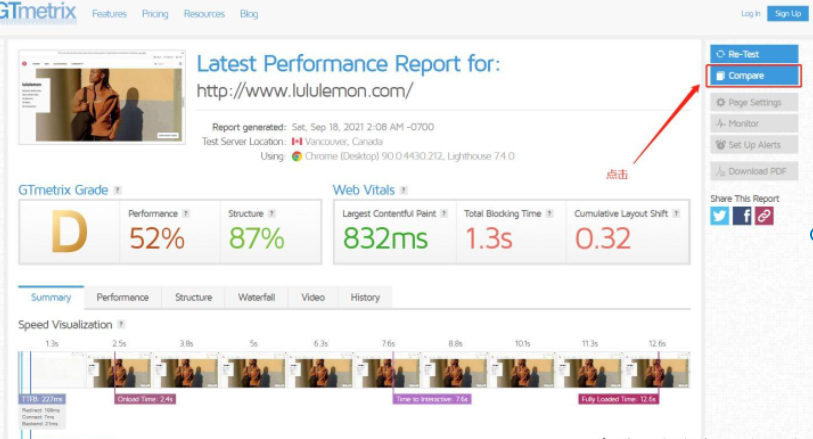Click the Fully Loaded Time marker
The height and width of the screenshot is (439, 813).
click(x=619, y=399)
